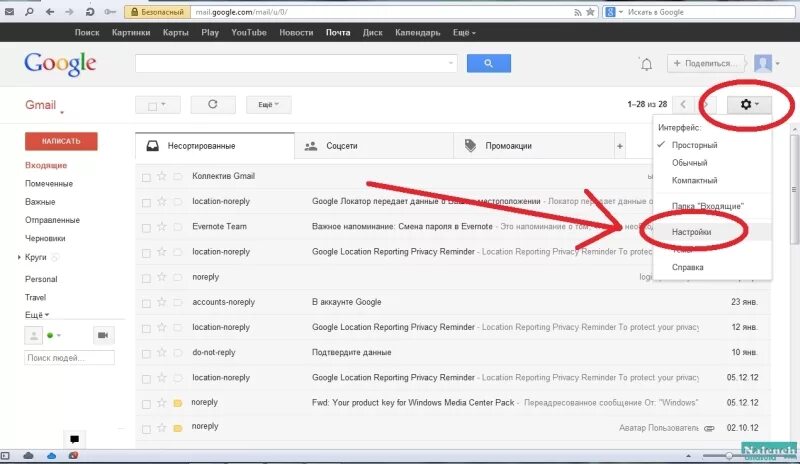This screenshot has height=464, width=800.
Task: Choose the Компактный interface density
Action: pos(694,180)
